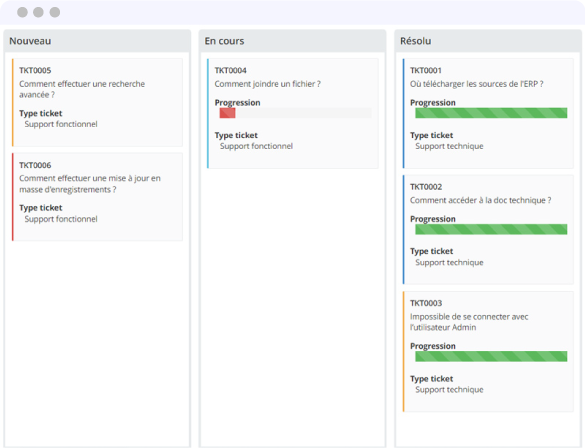Click the first gray window control dot
The image size is (585, 448).
click(x=22, y=12)
